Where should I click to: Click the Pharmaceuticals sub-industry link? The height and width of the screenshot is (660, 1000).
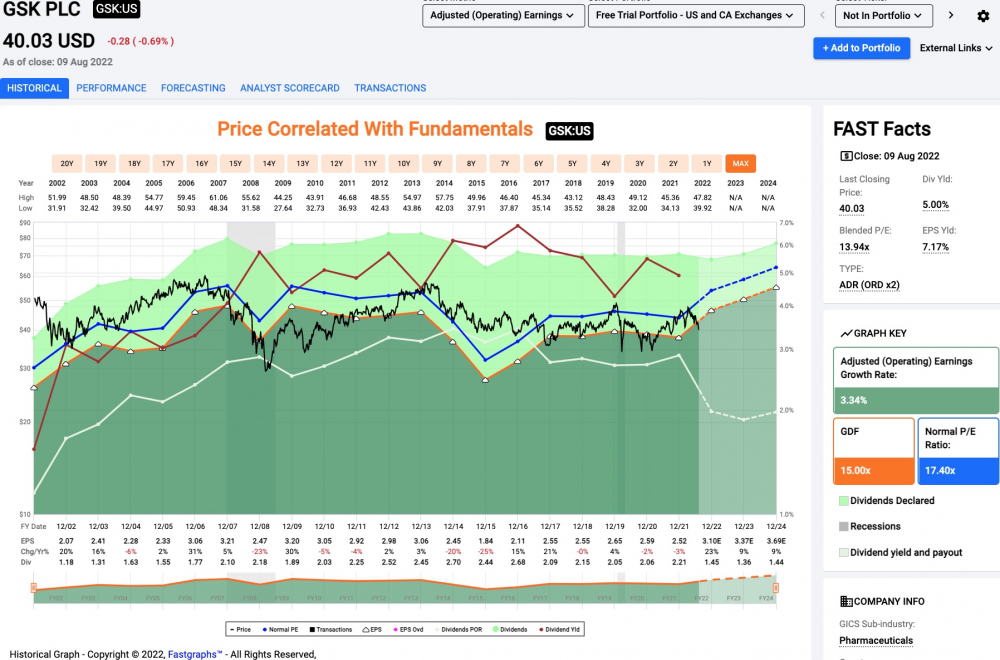coord(876,640)
